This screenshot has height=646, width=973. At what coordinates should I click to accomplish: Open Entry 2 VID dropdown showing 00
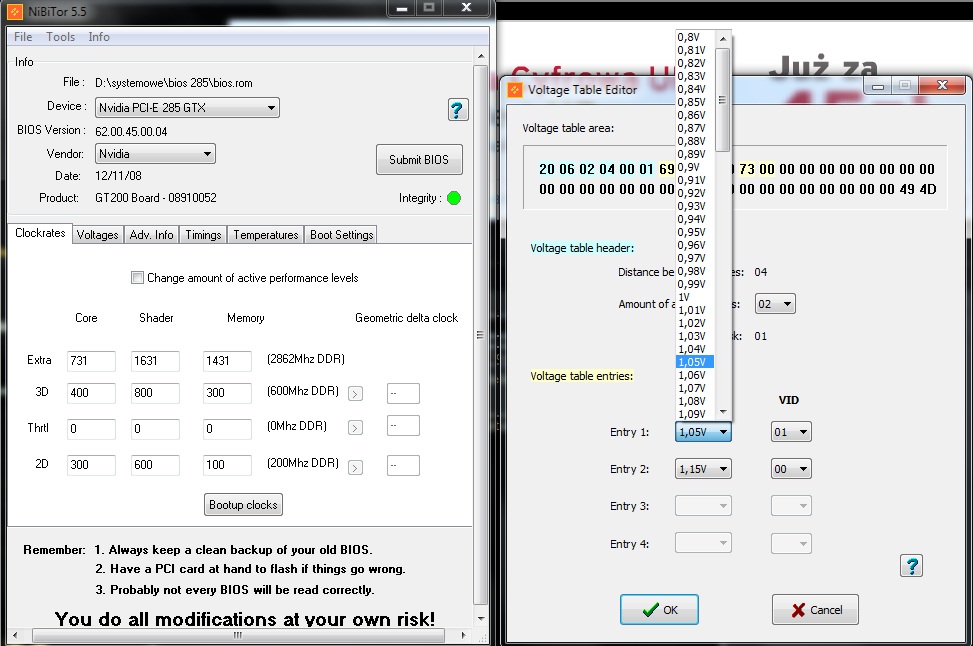791,469
